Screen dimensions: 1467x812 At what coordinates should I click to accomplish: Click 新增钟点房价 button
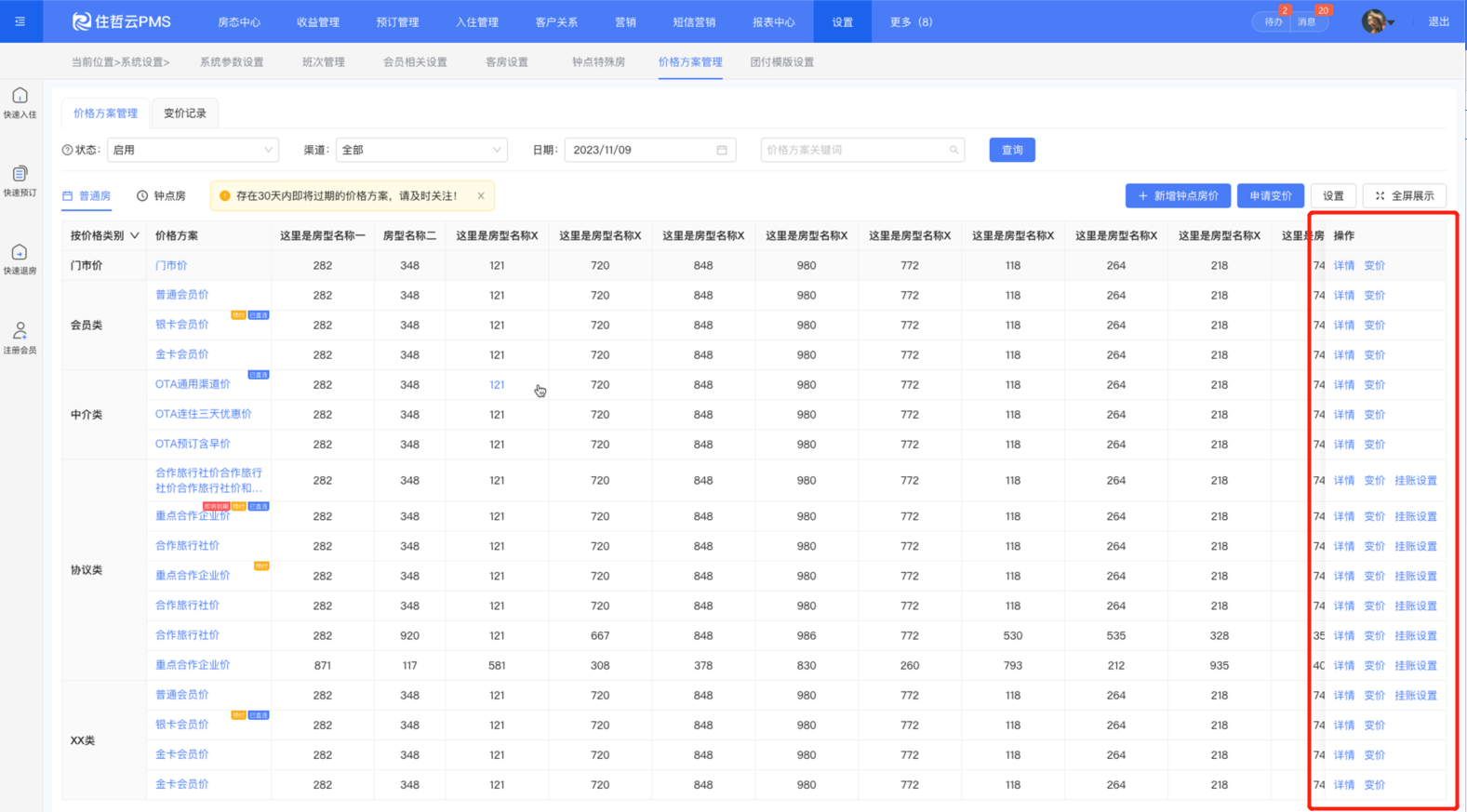point(1178,195)
